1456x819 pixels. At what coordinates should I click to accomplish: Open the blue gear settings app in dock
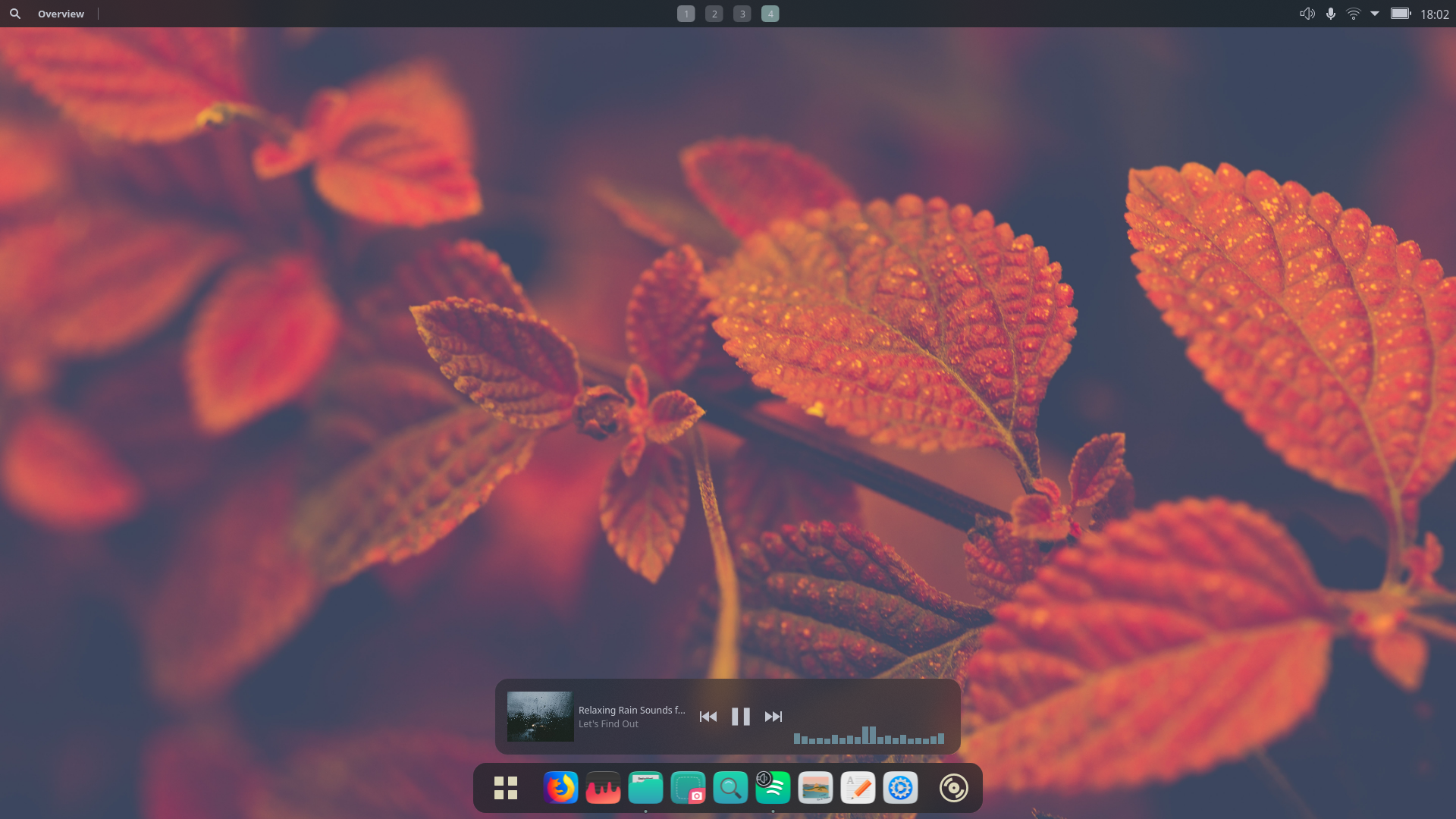click(x=900, y=788)
